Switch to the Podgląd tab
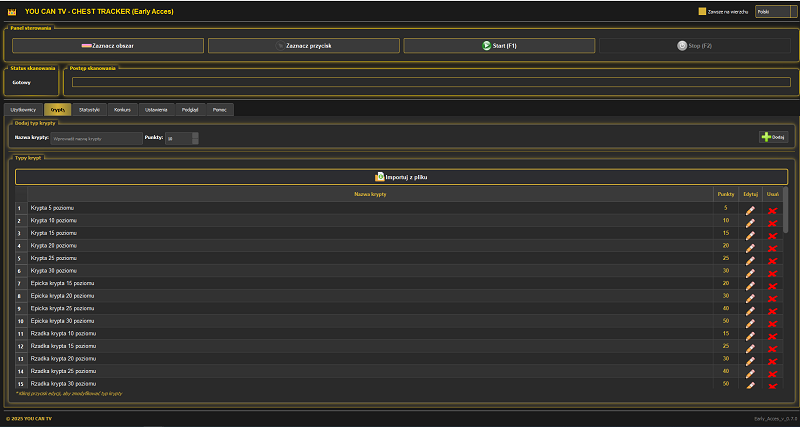Screen dimensions: 800x427 click(190, 110)
